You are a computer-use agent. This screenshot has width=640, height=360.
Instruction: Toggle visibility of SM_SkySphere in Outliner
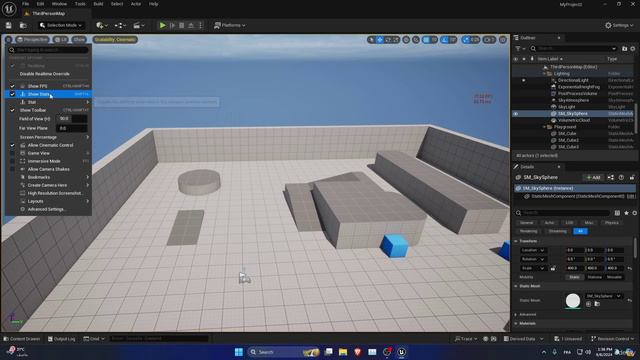click(516, 114)
